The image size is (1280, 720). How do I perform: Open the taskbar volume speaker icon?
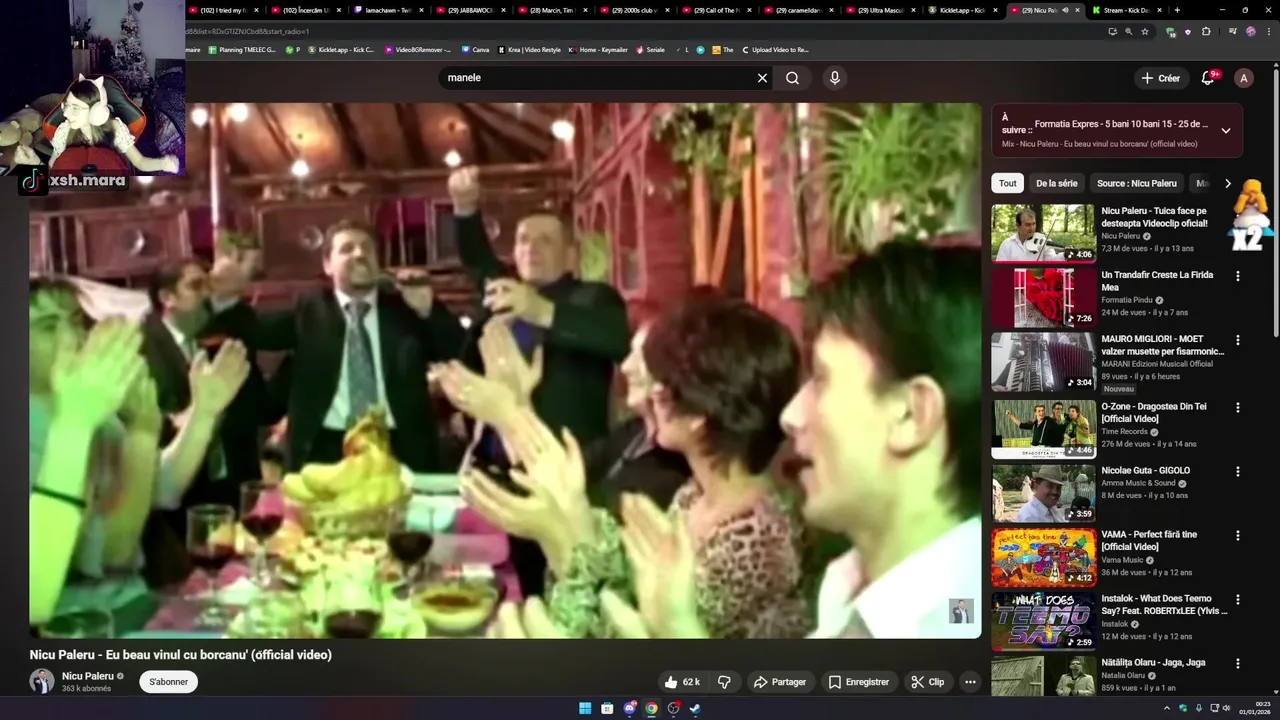(x=1227, y=708)
